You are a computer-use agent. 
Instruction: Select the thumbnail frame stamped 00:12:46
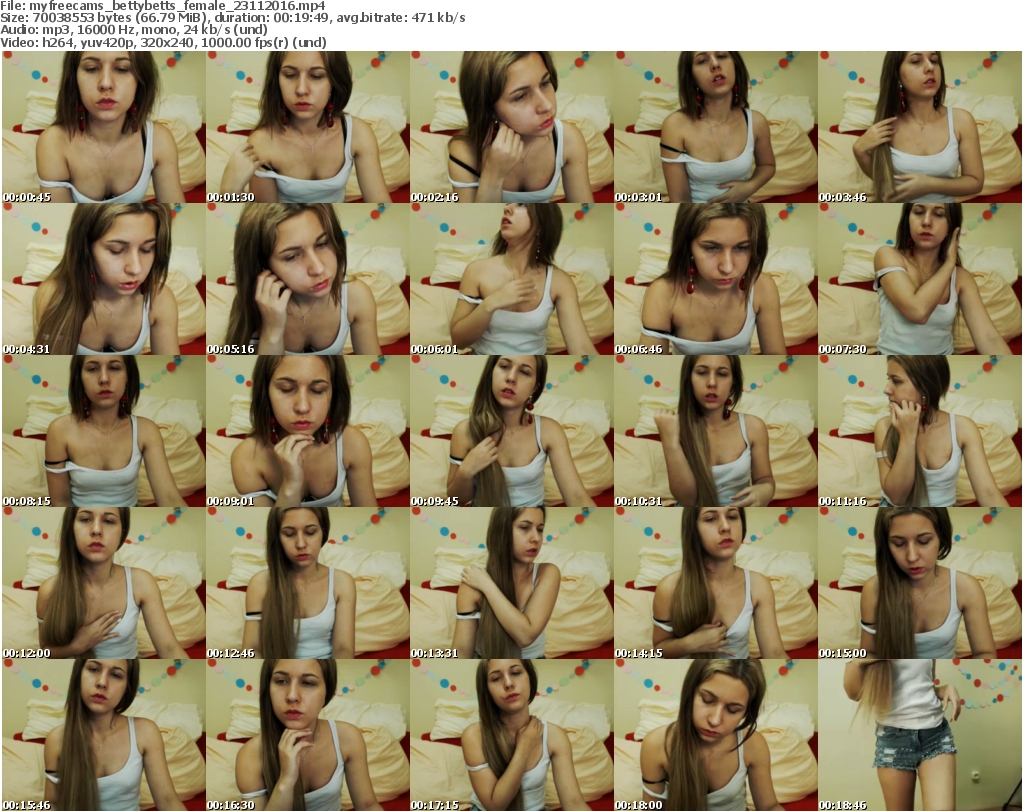308,583
